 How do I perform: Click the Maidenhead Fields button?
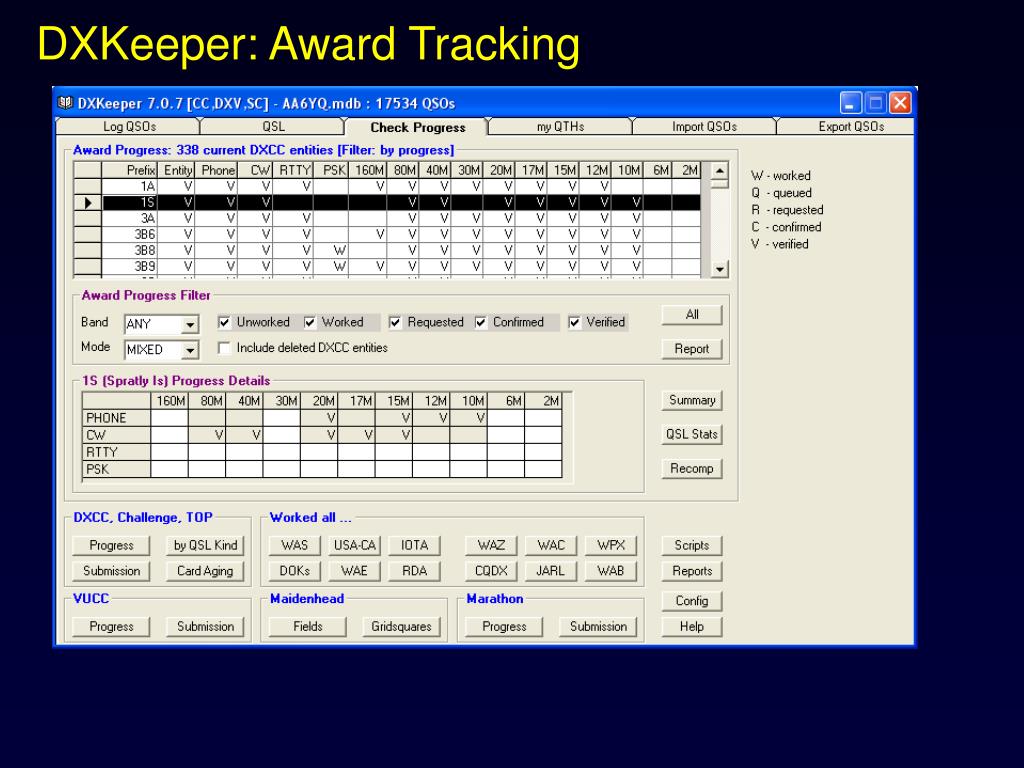pos(308,626)
